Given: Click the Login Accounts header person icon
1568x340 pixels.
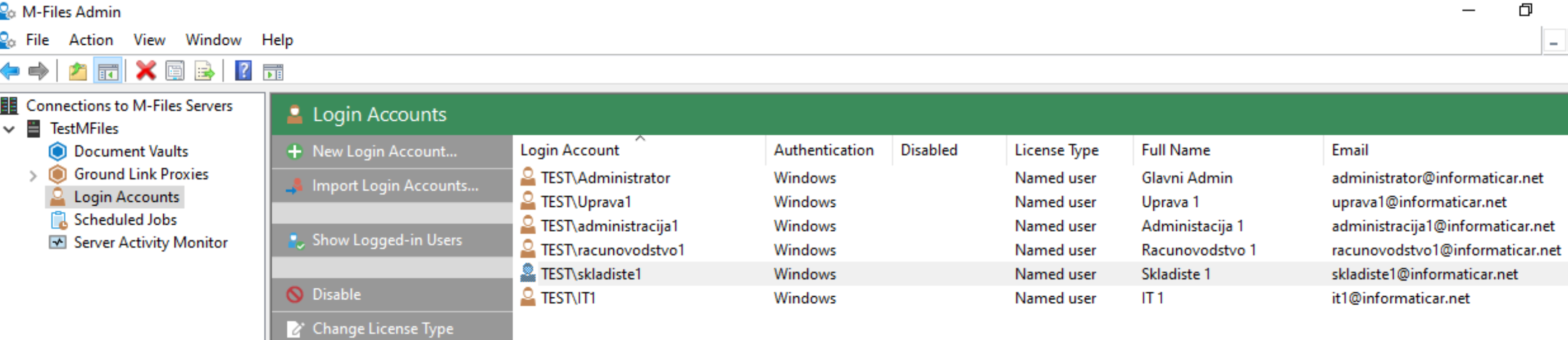Looking at the screenshot, I should (x=295, y=114).
